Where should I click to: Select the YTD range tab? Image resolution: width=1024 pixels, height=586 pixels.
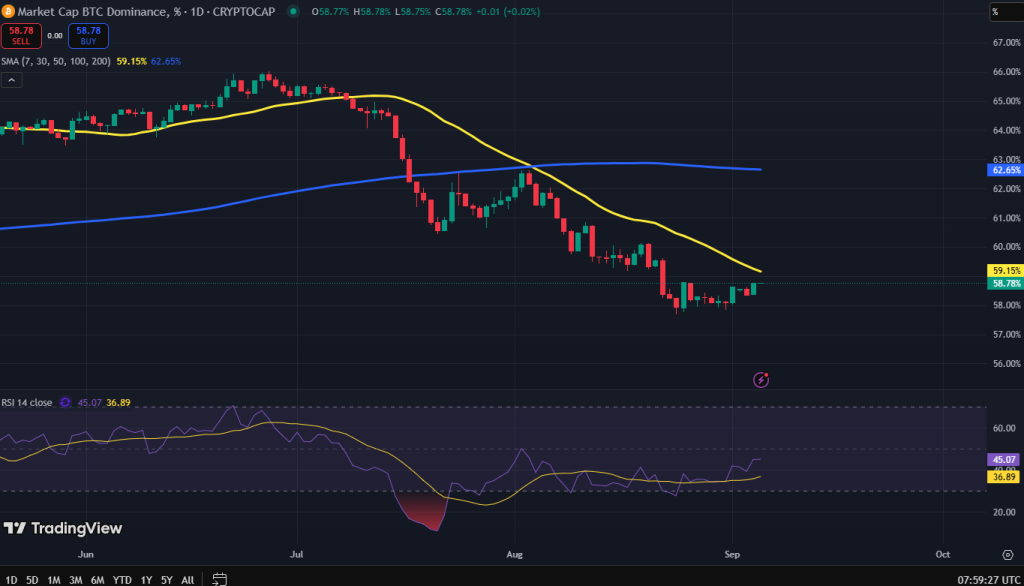point(121,579)
